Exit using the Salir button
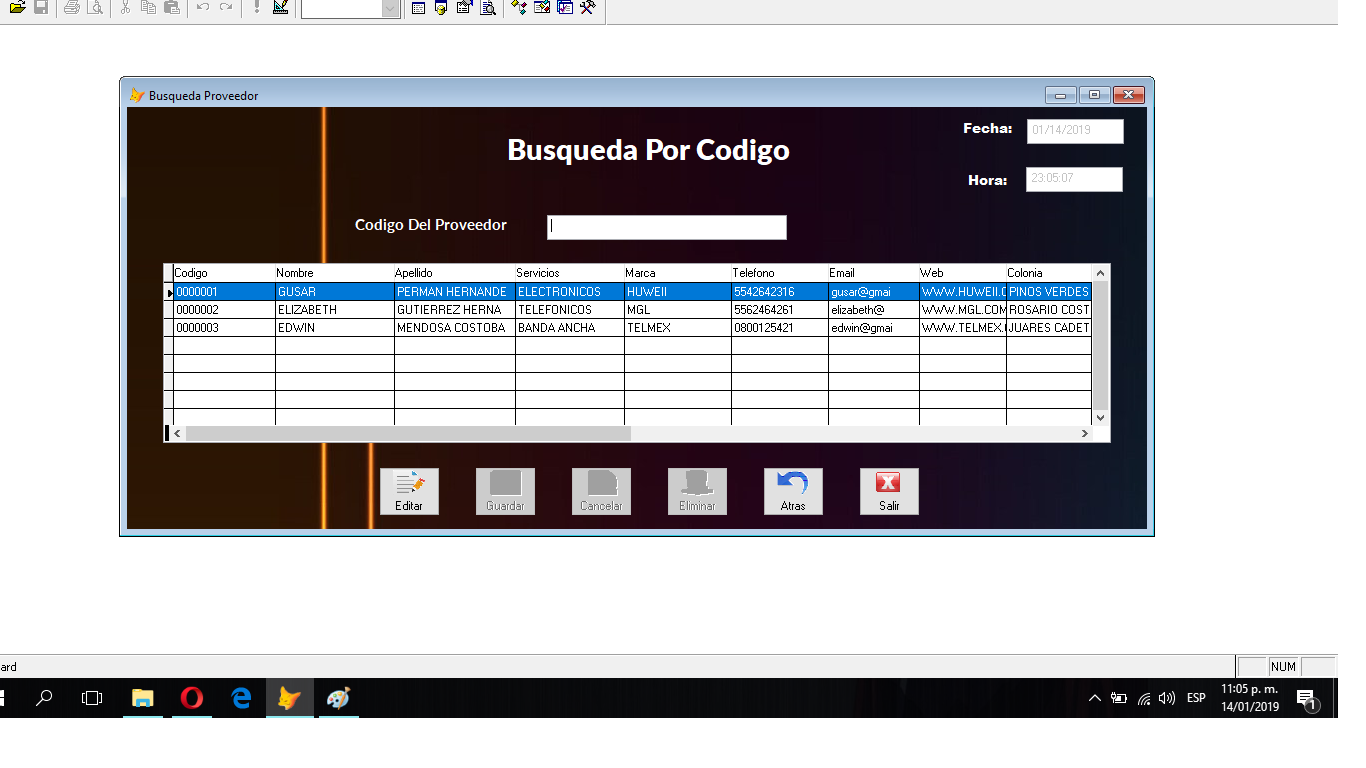Image resolution: width=1366 pixels, height=768 pixels. click(889, 492)
